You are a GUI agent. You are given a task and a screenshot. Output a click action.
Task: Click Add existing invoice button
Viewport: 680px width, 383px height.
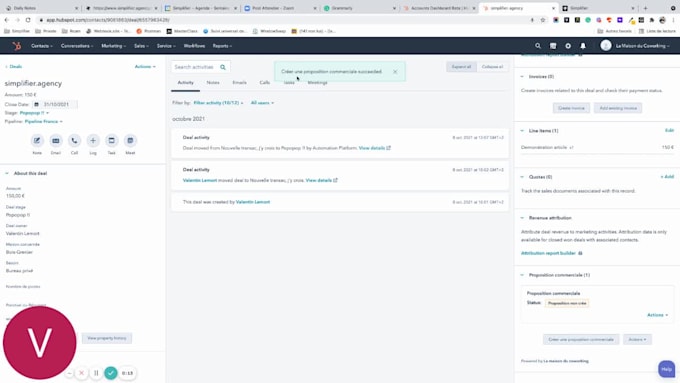618,108
